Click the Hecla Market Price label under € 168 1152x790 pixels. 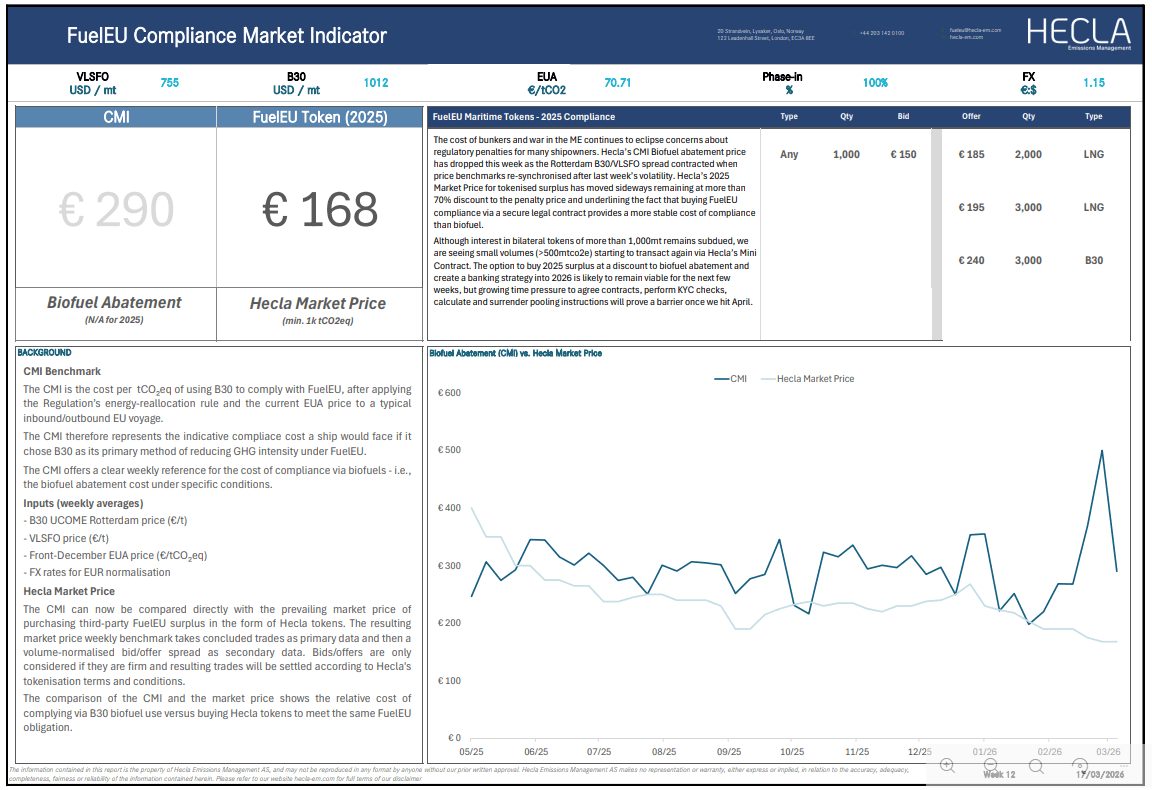(317, 304)
